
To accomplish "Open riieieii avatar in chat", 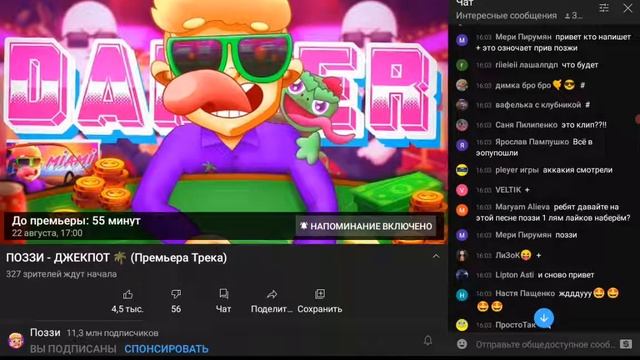I will point(462,65).
